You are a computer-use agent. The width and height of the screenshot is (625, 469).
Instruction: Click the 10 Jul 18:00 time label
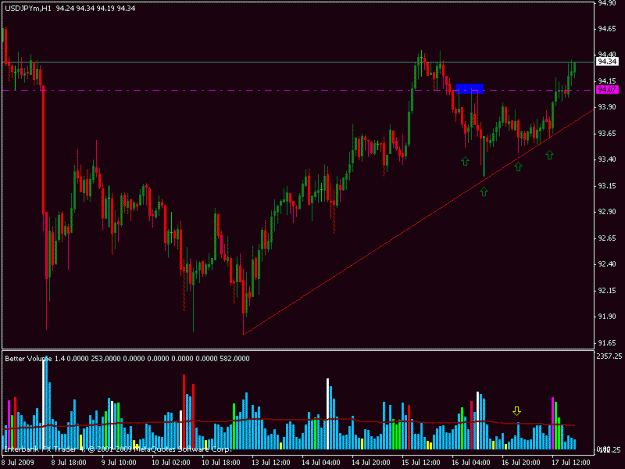pyautogui.click(x=221, y=463)
